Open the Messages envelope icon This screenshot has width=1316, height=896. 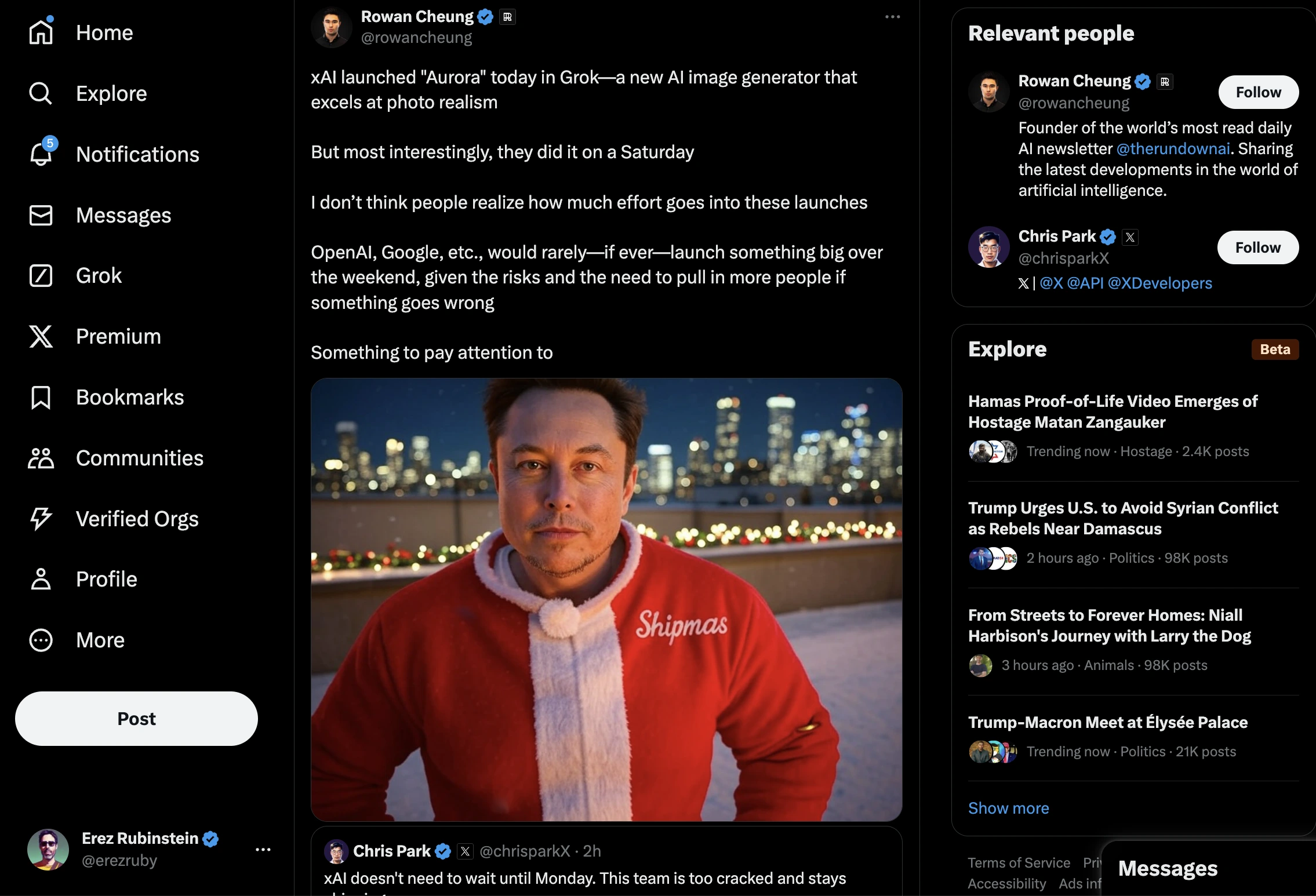tap(41, 215)
